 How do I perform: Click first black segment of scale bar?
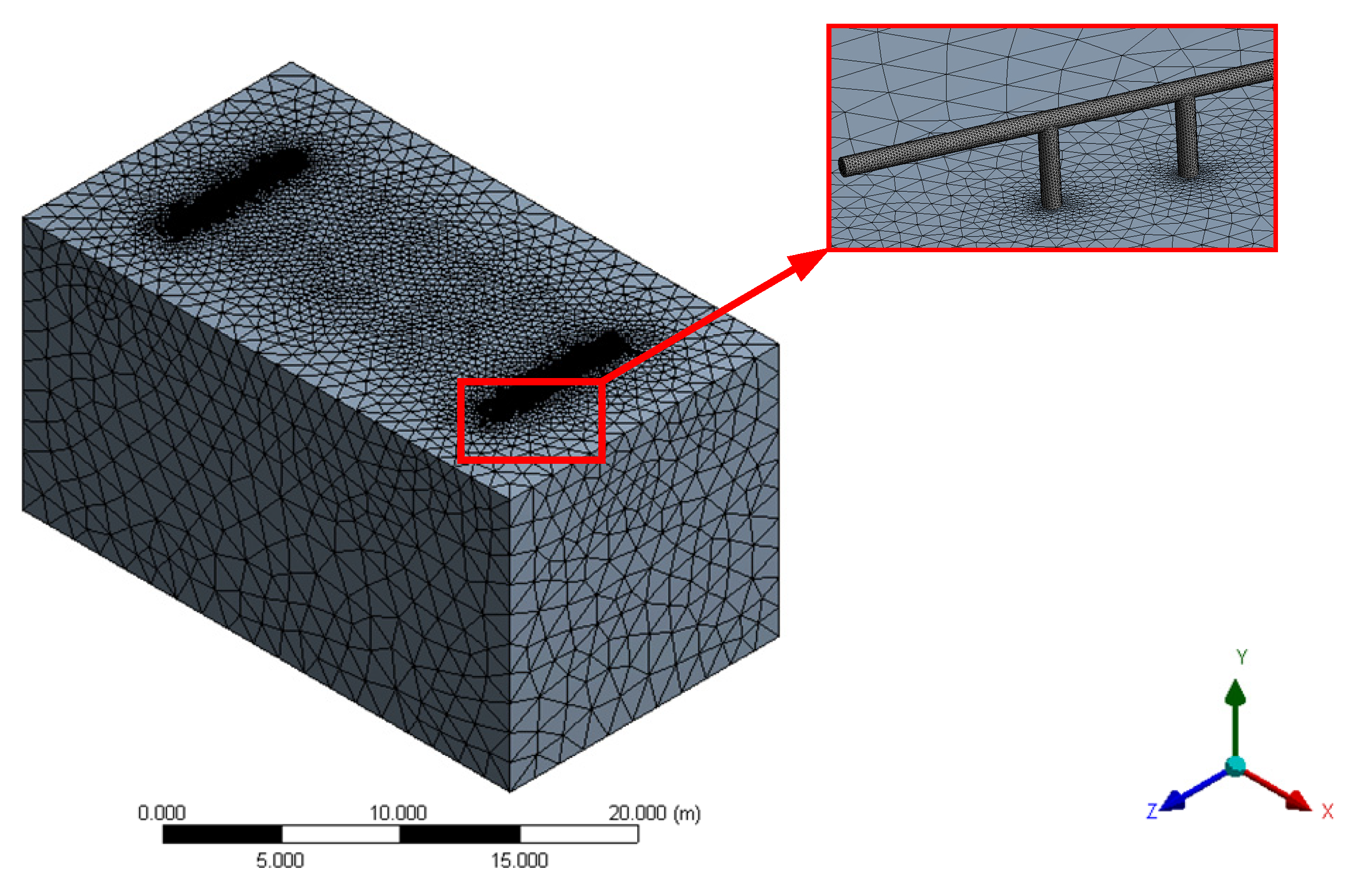tap(222, 834)
